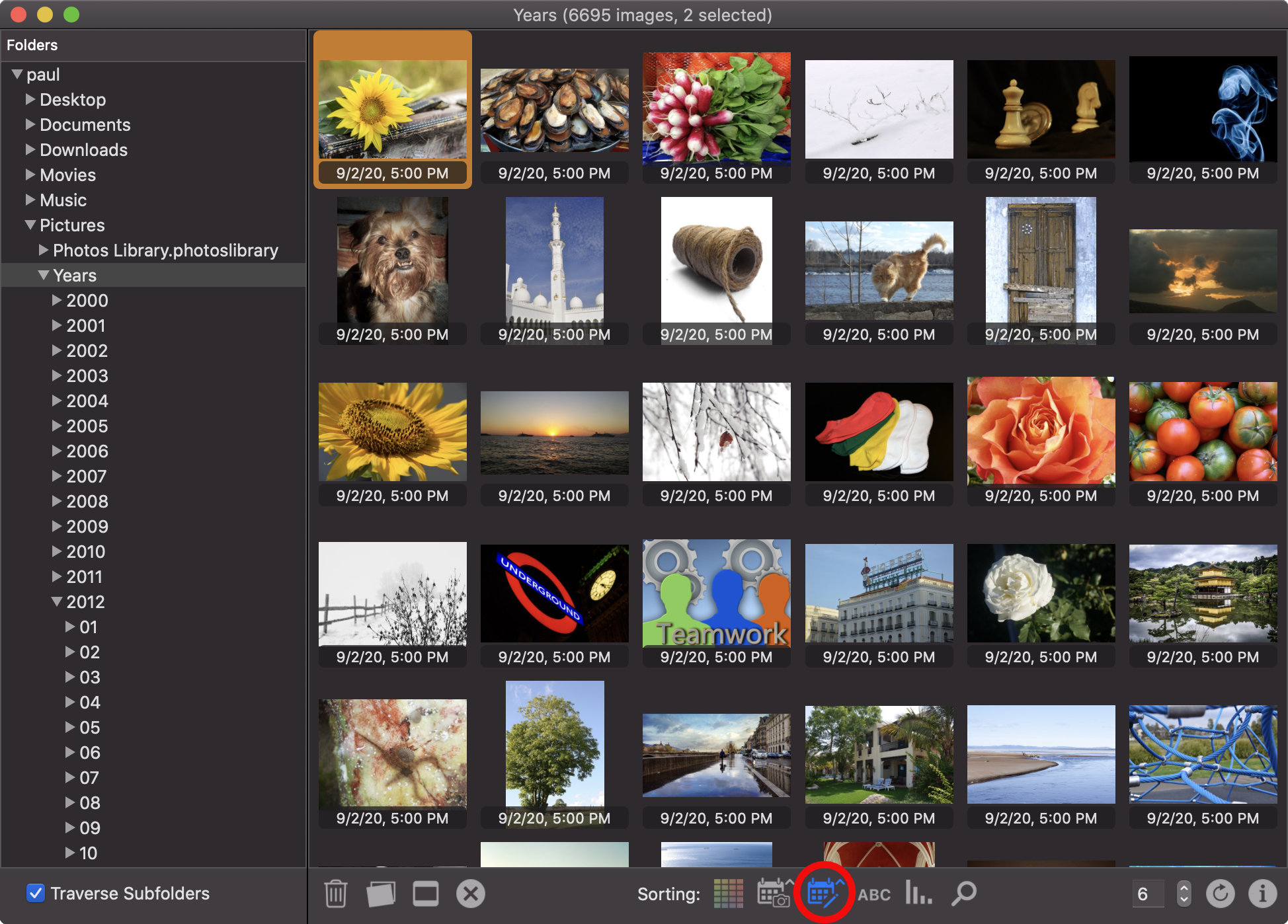This screenshot has height=924, width=1288.
Task: Select the mussels plate thumbnail
Action: (555, 110)
